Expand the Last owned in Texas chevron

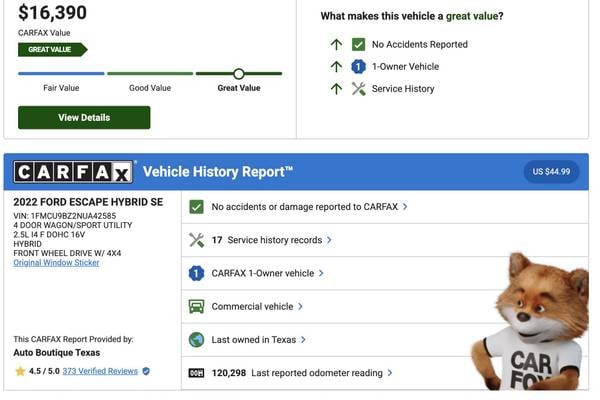[x=303, y=340]
